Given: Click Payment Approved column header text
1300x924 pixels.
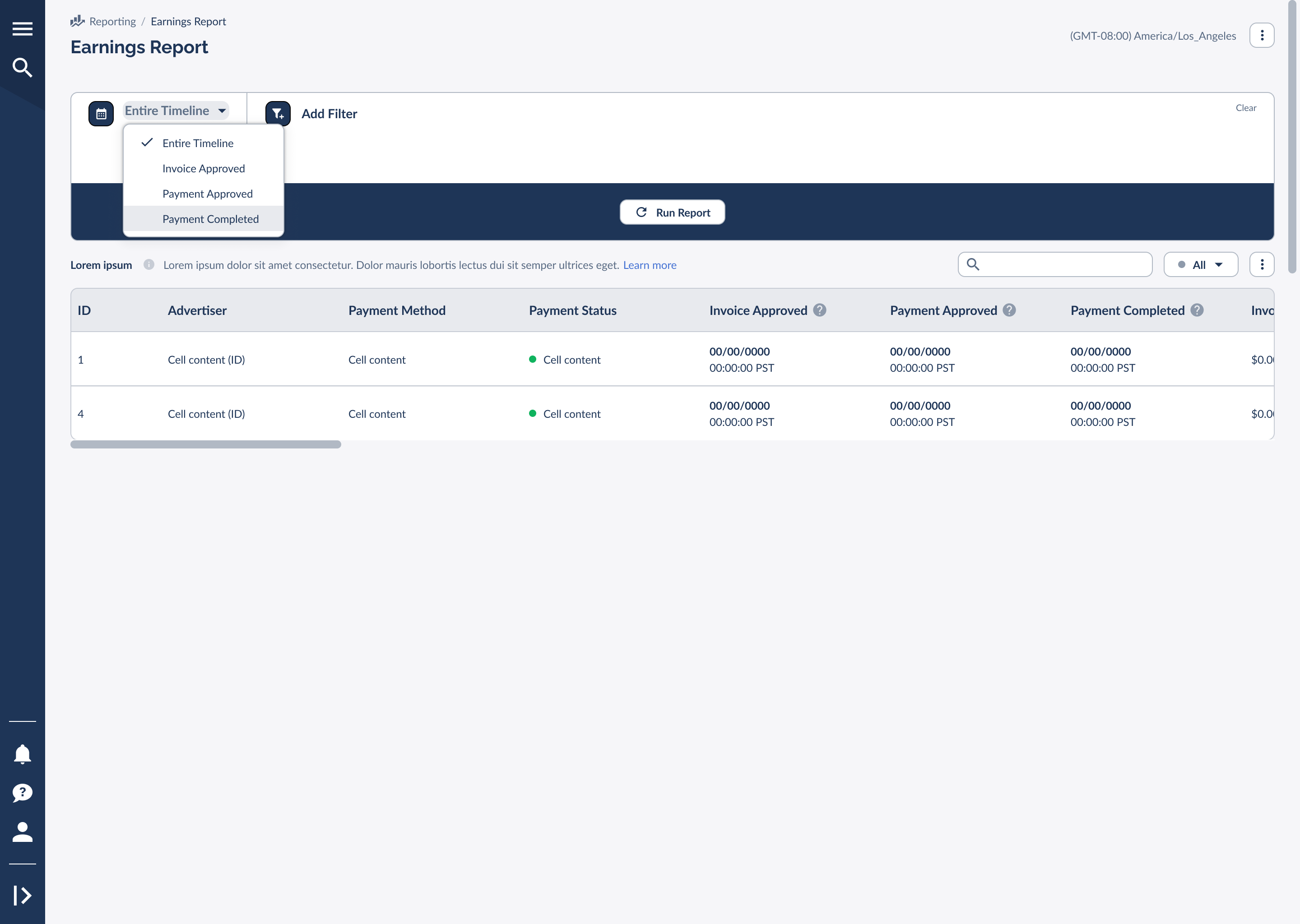Looking at the screenshot, I should (x=943, y=311).
